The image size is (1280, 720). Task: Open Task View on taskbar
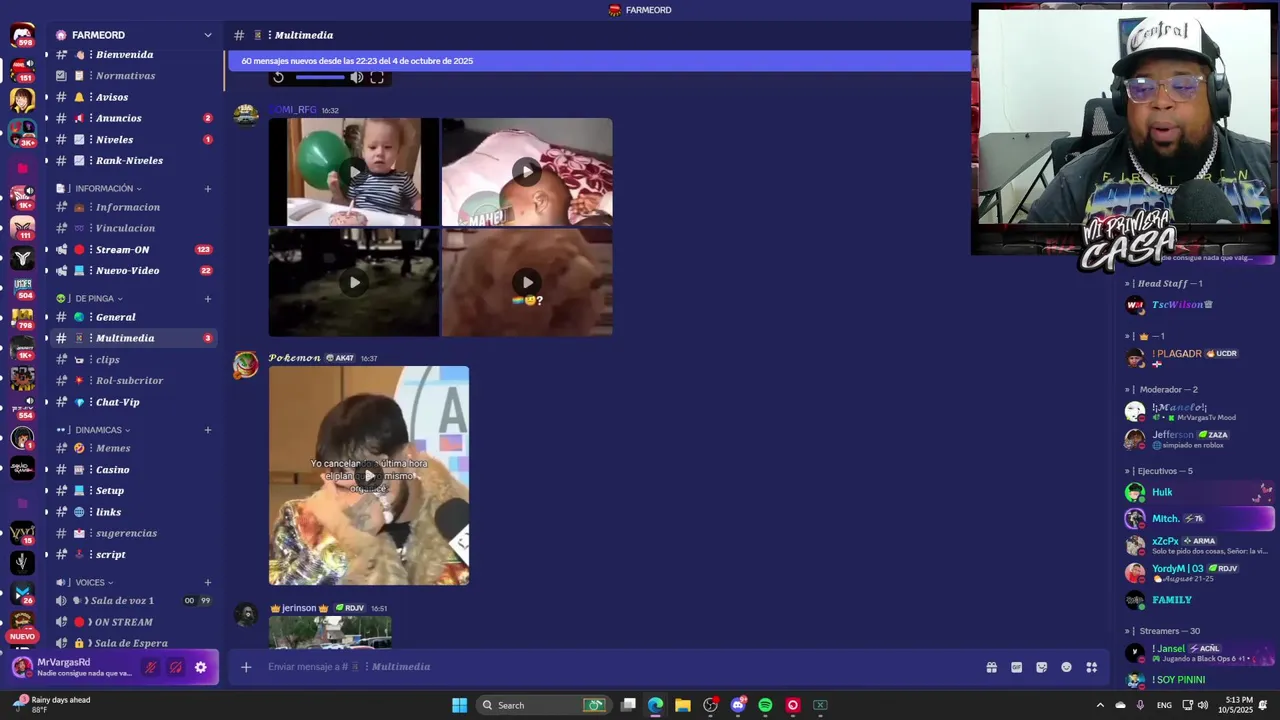628,705
